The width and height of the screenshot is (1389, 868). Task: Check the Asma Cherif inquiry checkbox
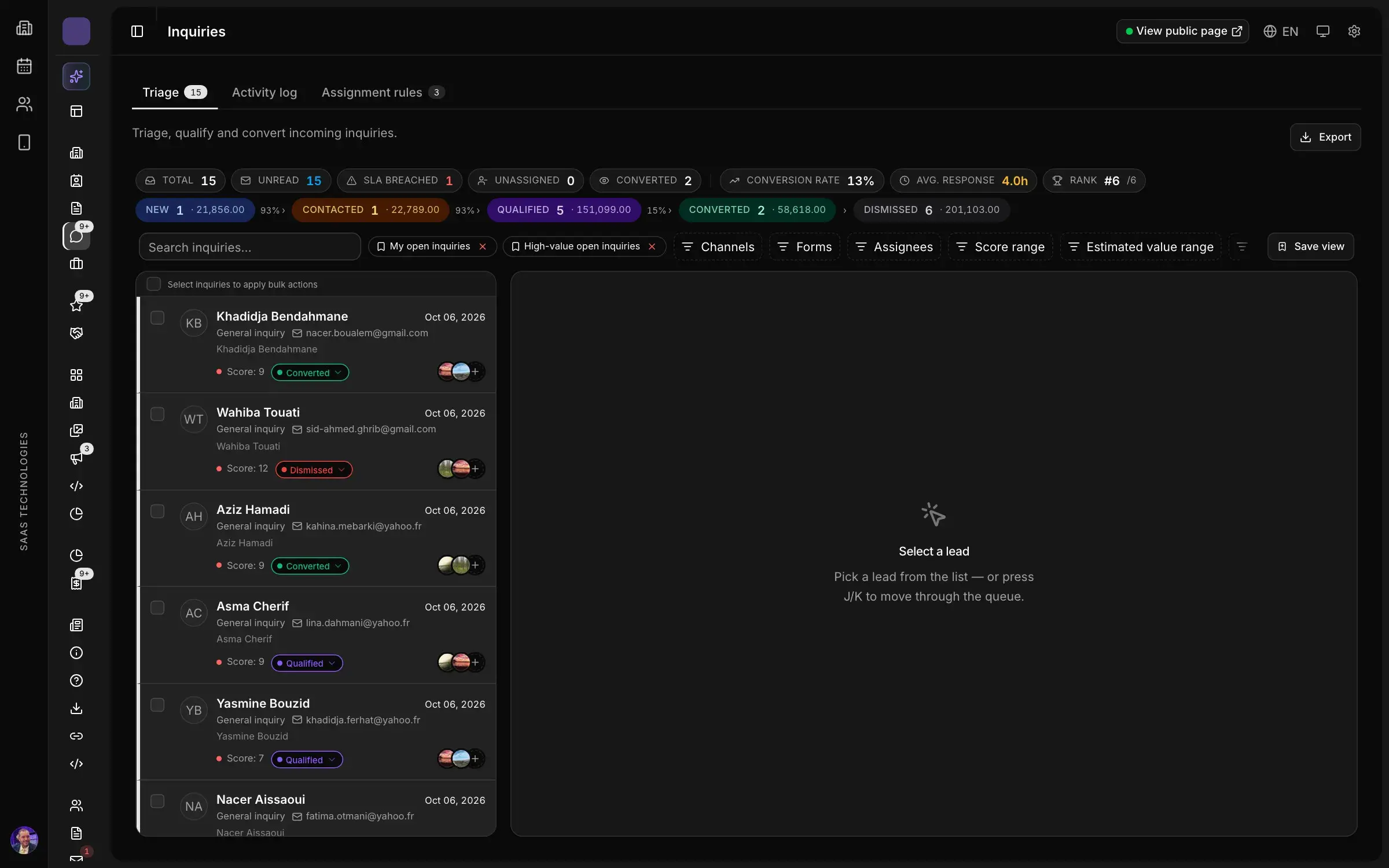(157, 608)
